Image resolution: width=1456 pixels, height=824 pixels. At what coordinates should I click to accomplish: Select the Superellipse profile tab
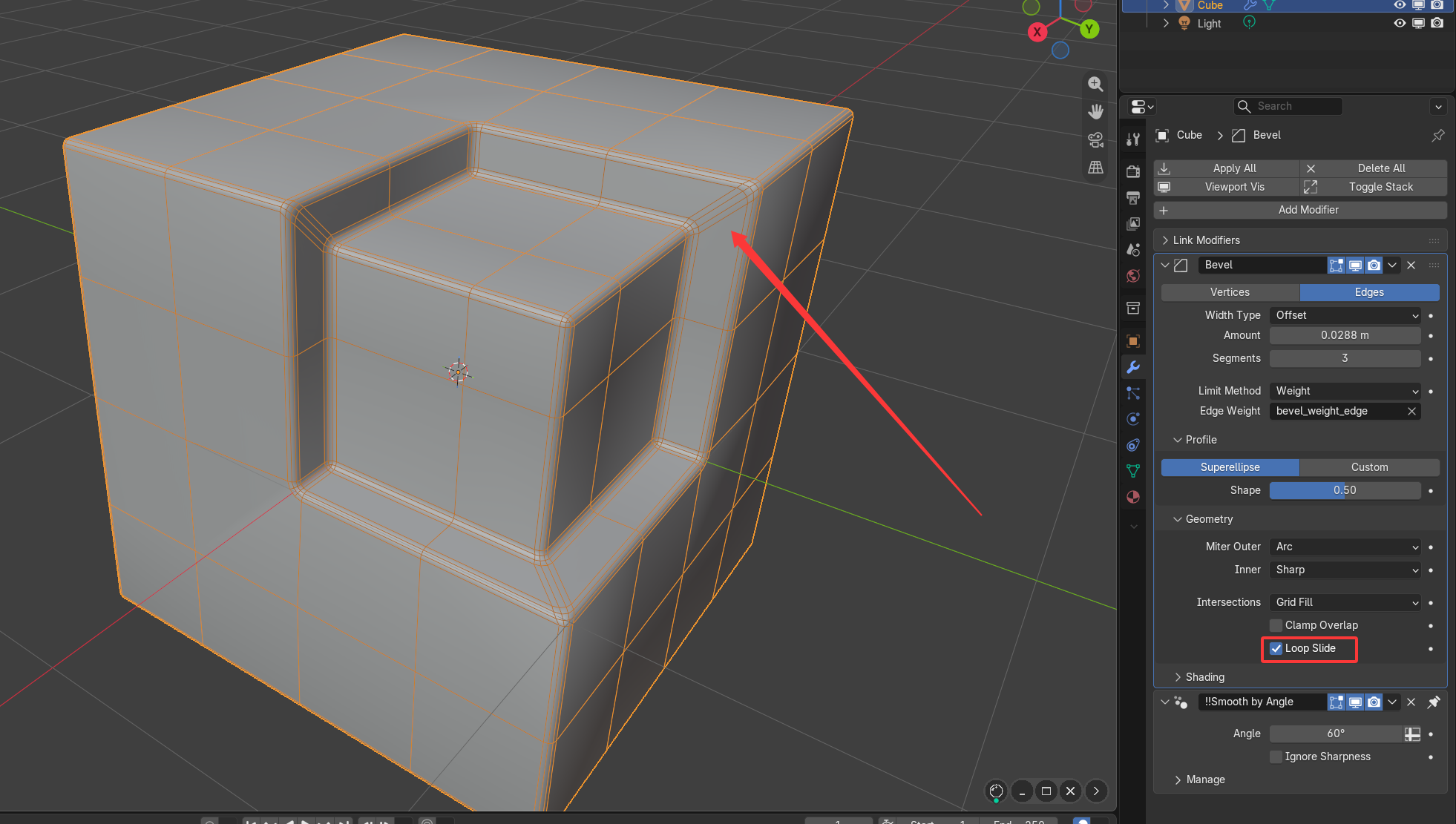click(1230, 467)
